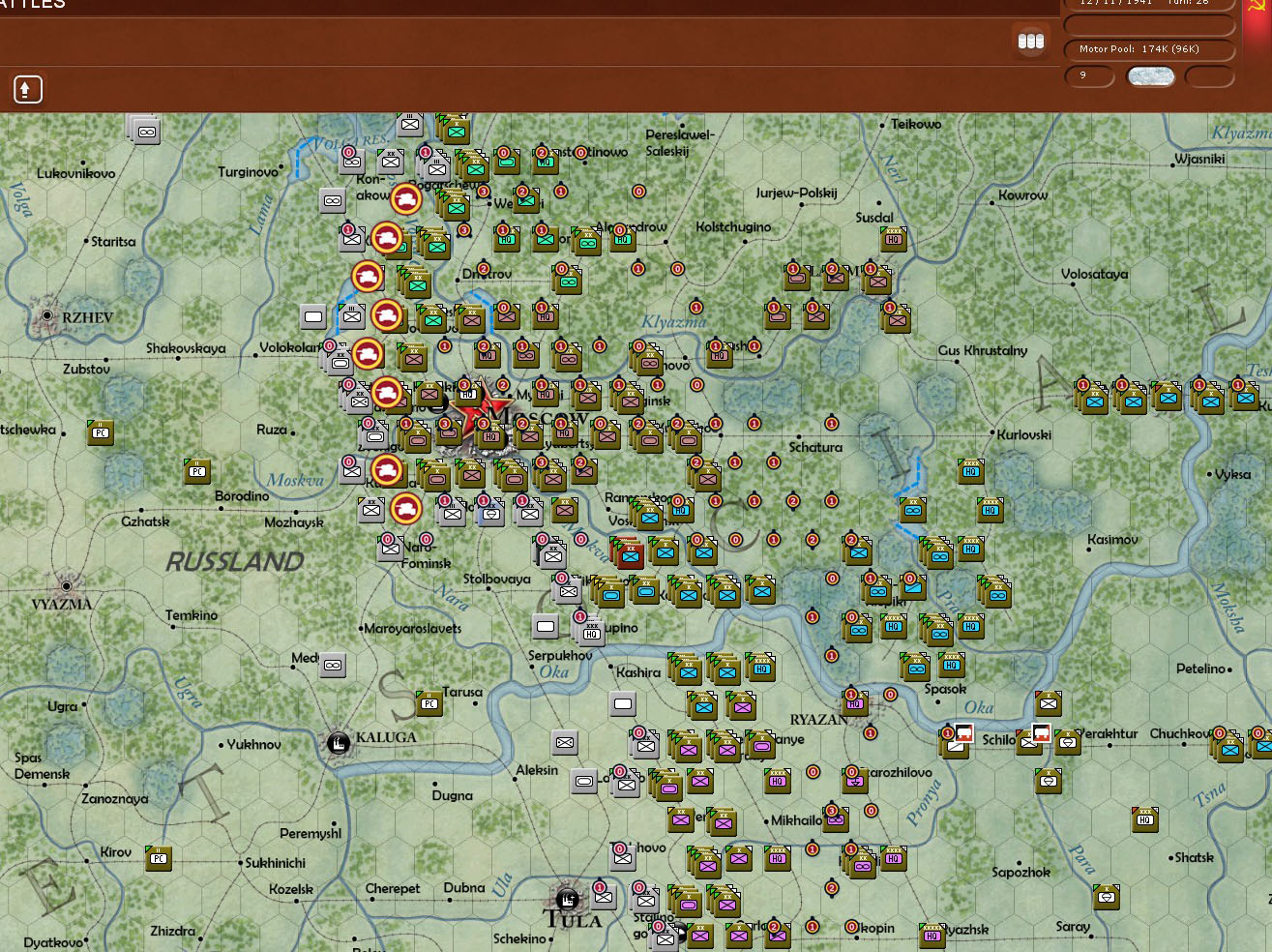Click the Maroyaroslavets town label

414,629
